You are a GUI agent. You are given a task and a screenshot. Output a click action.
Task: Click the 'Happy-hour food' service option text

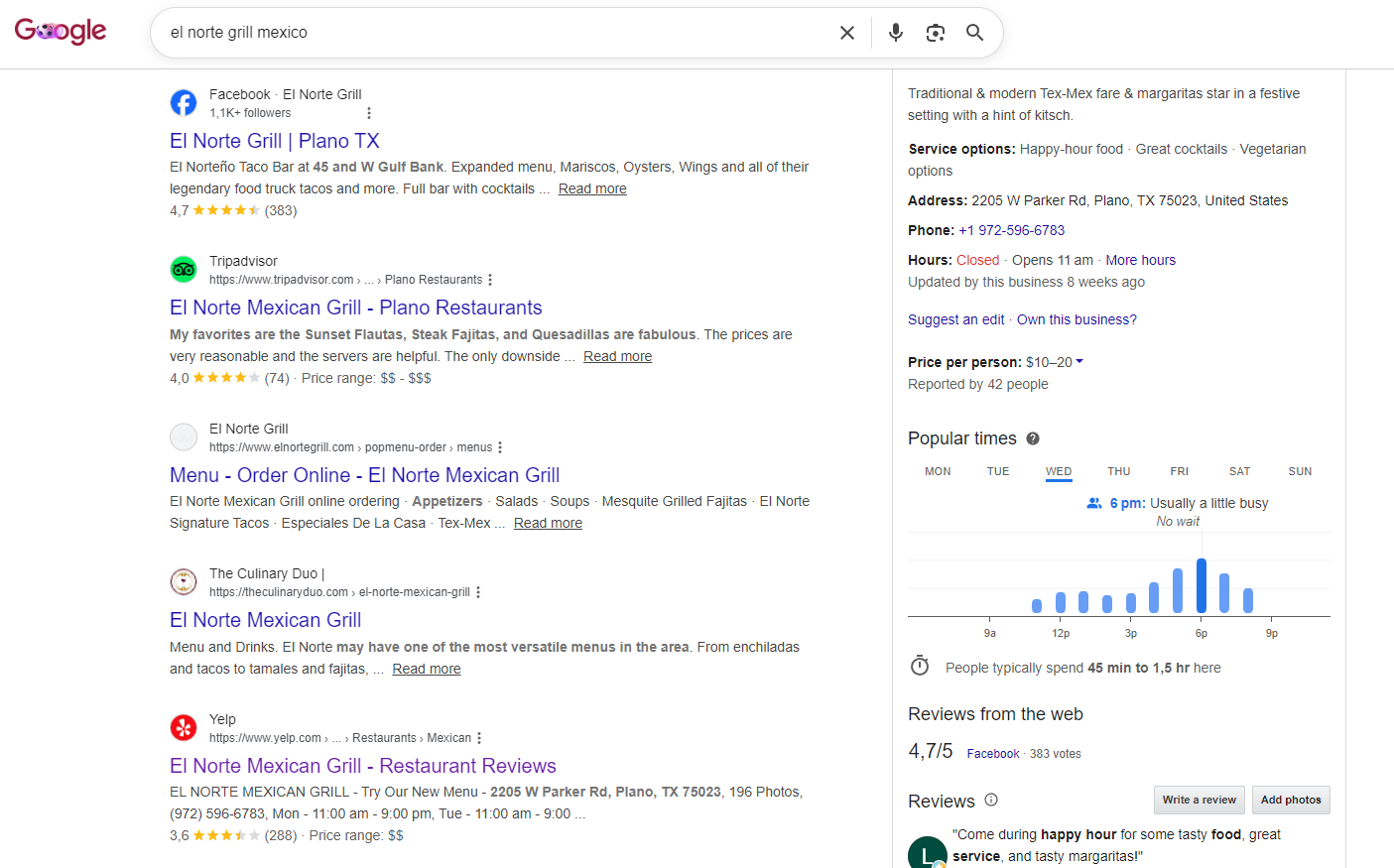pyautogui.click(x=1072, y=149)
